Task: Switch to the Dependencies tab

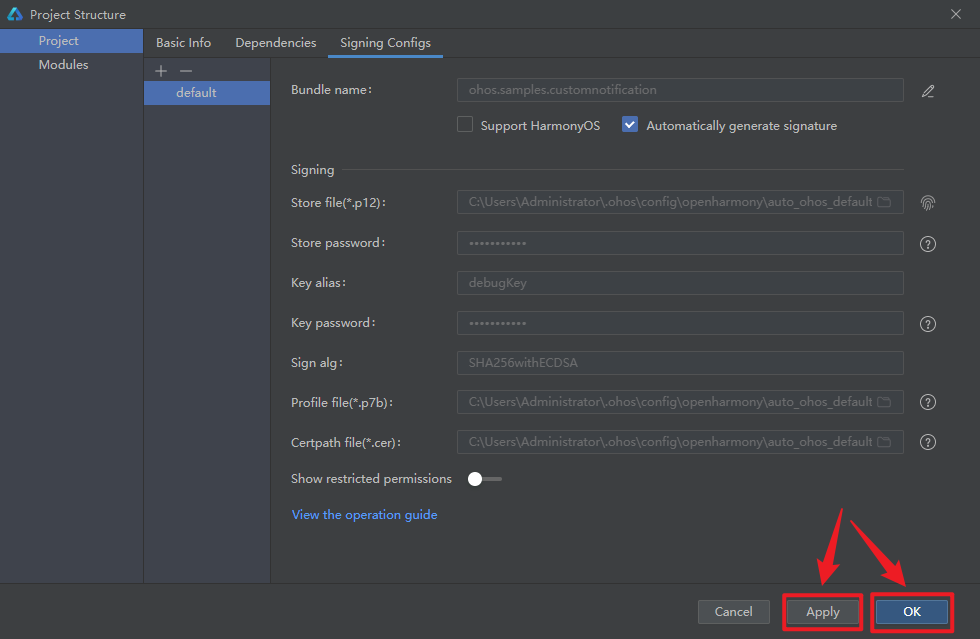Action: click(276, 43)
